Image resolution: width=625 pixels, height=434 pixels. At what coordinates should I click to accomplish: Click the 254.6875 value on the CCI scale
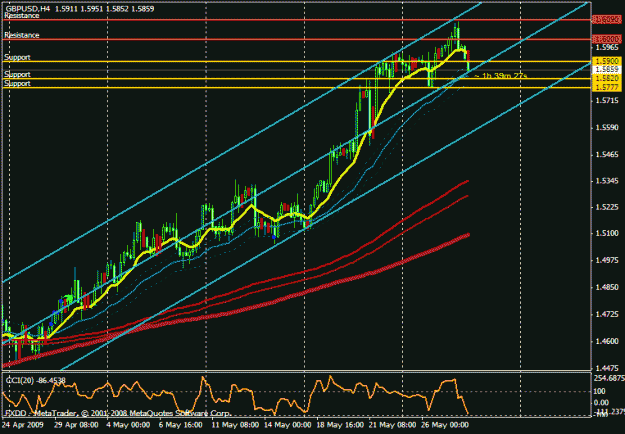[x=609, y=378]
